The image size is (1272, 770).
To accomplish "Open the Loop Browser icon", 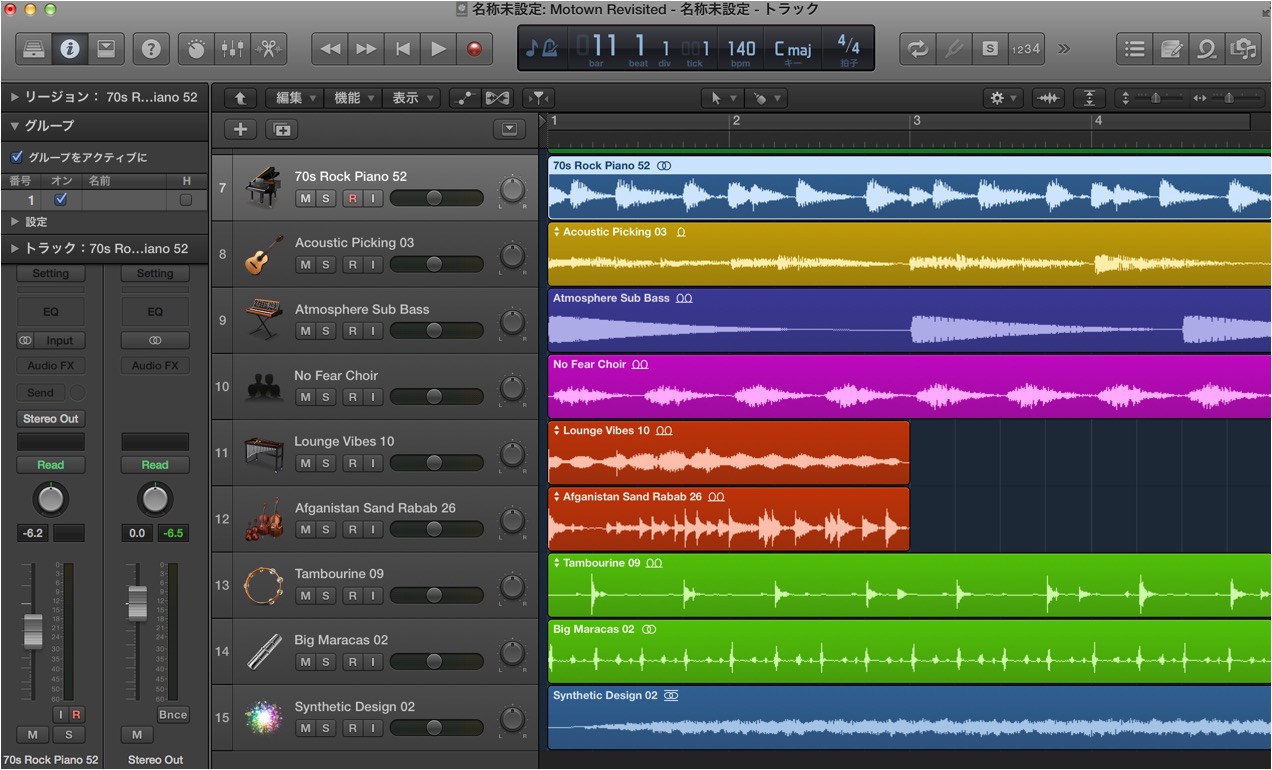I will pos(1207,48).
